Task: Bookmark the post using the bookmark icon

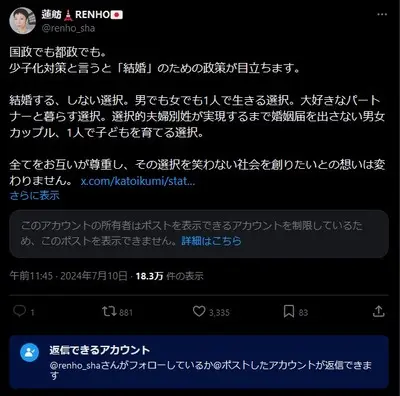Action: (x=289, y=312)
